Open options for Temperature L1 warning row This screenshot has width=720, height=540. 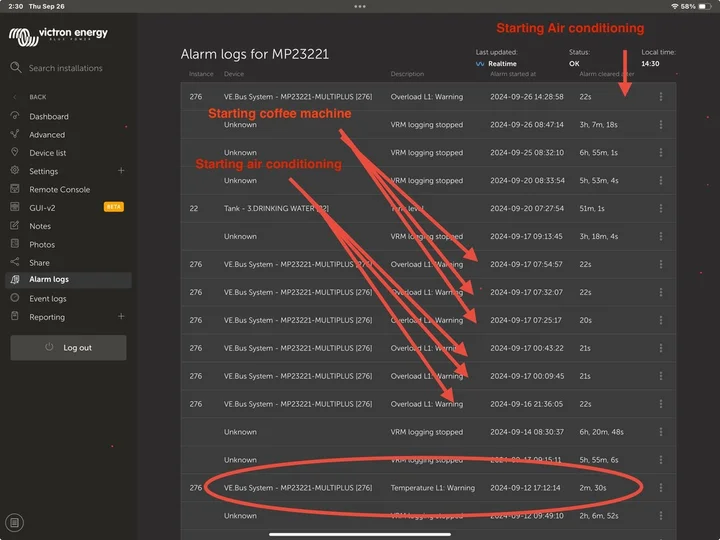tap(661, 488)
